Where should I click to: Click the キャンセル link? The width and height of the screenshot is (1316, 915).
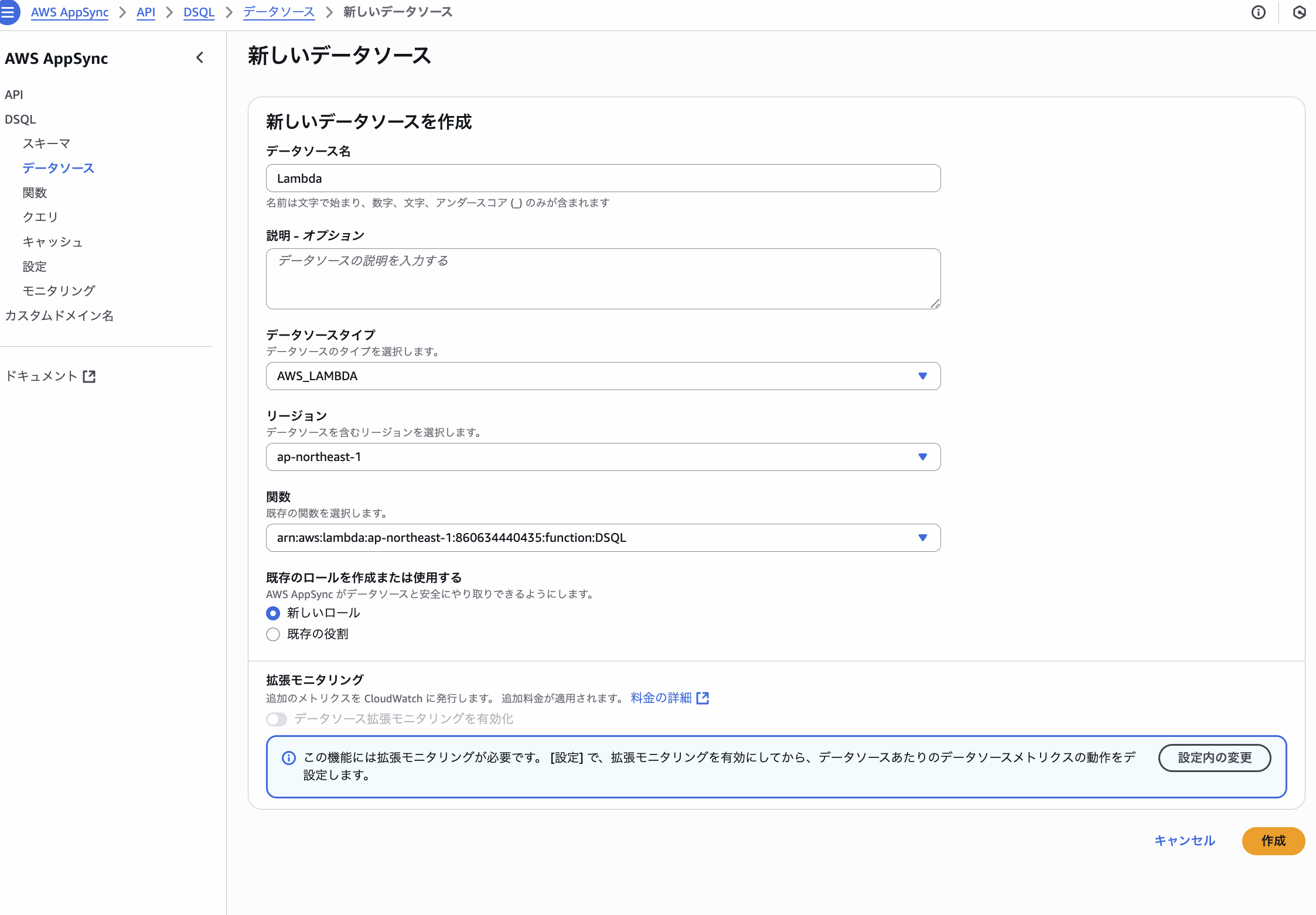1184,841
